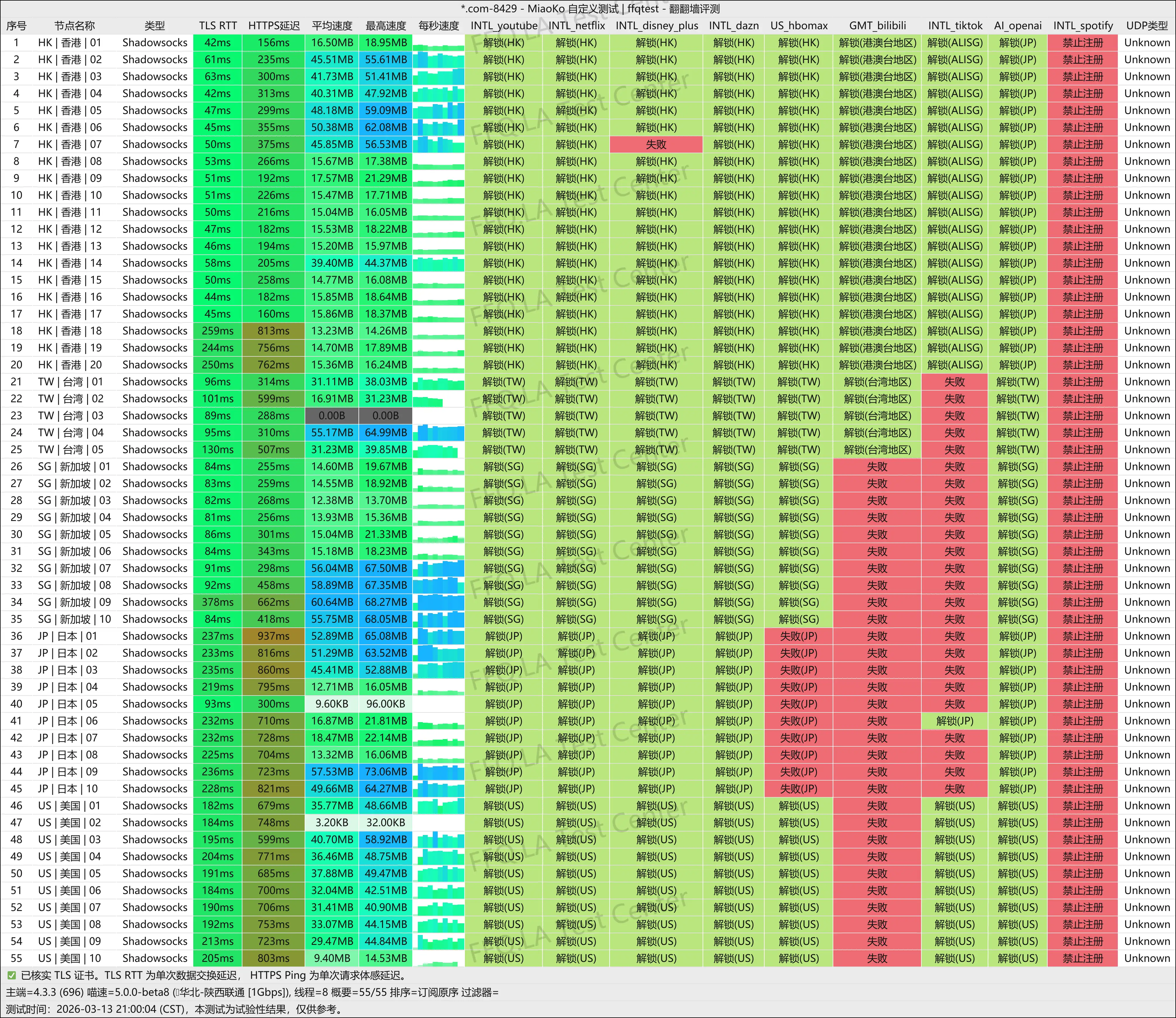Click the 0.00B average speed cell for TW 03
Viewport: 1176px width, 1018px height.
[332, 416]
